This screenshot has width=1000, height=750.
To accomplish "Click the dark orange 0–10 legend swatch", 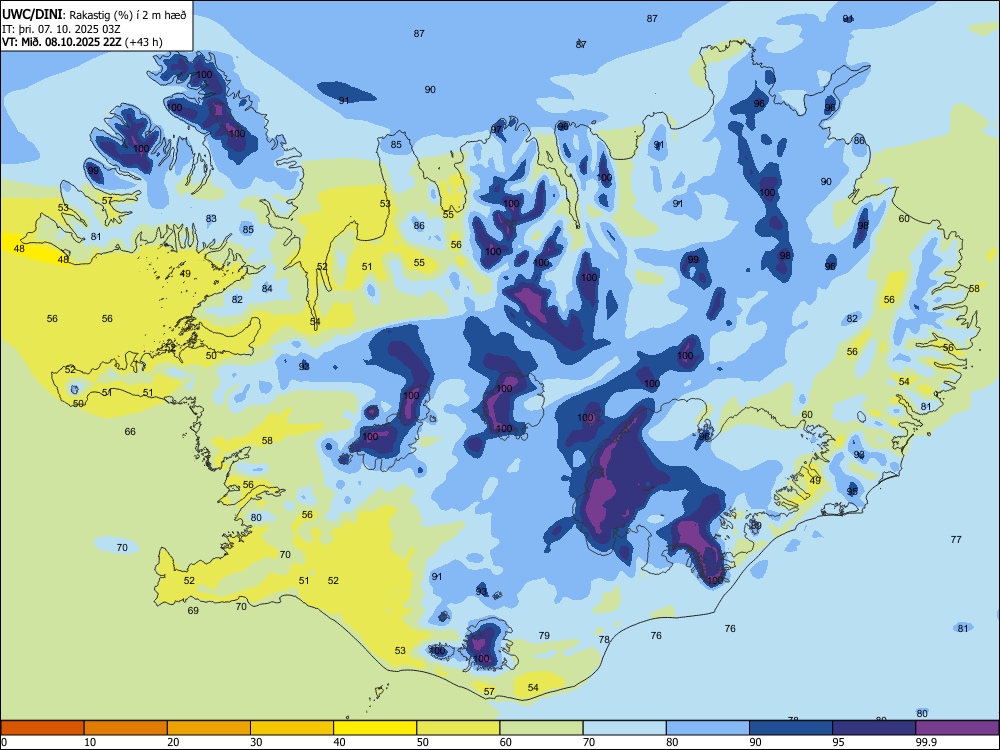I will (x=42, y=728).
